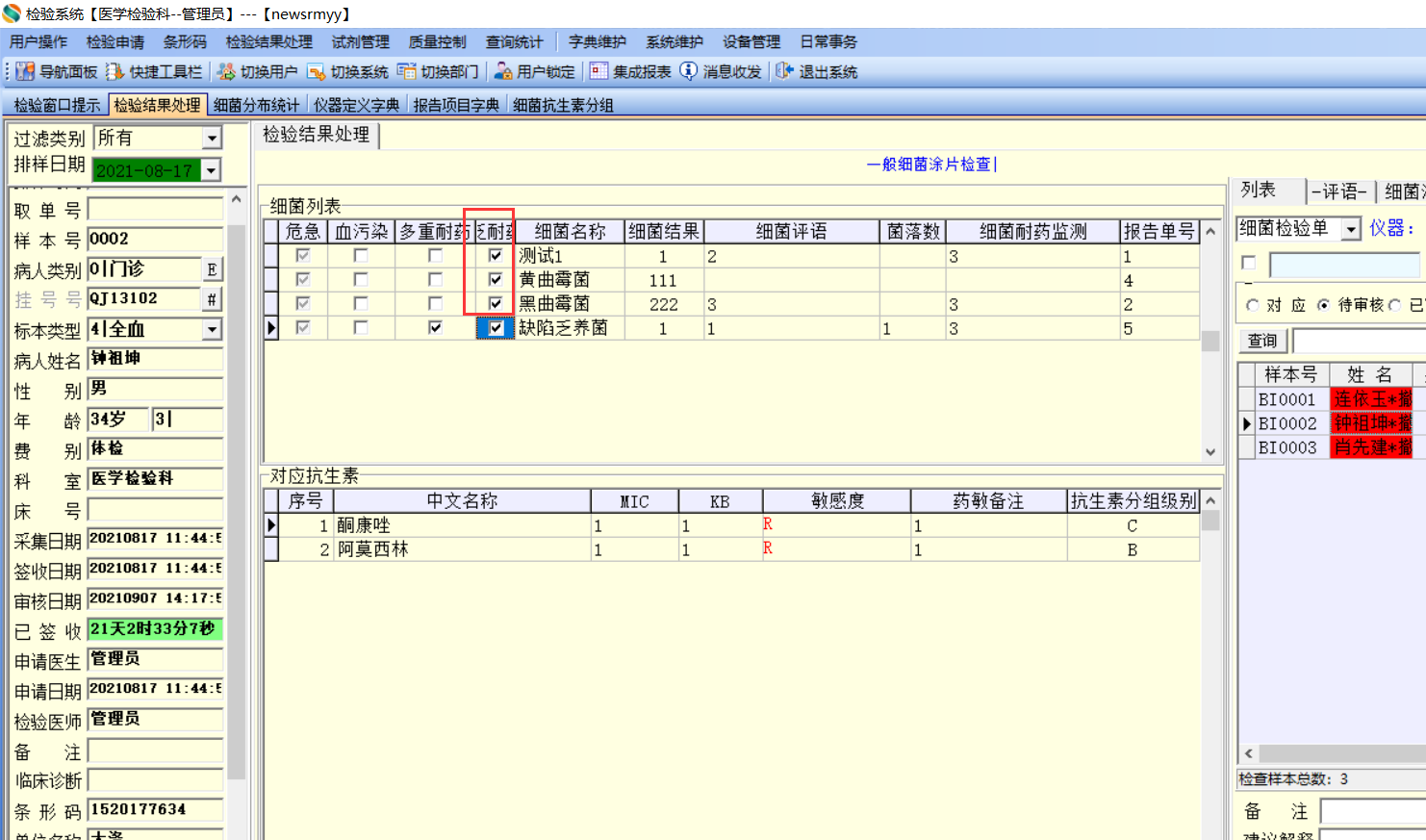1426x840 pixels.
Task: Click the 取单号 input field
Action: [155, 210]
